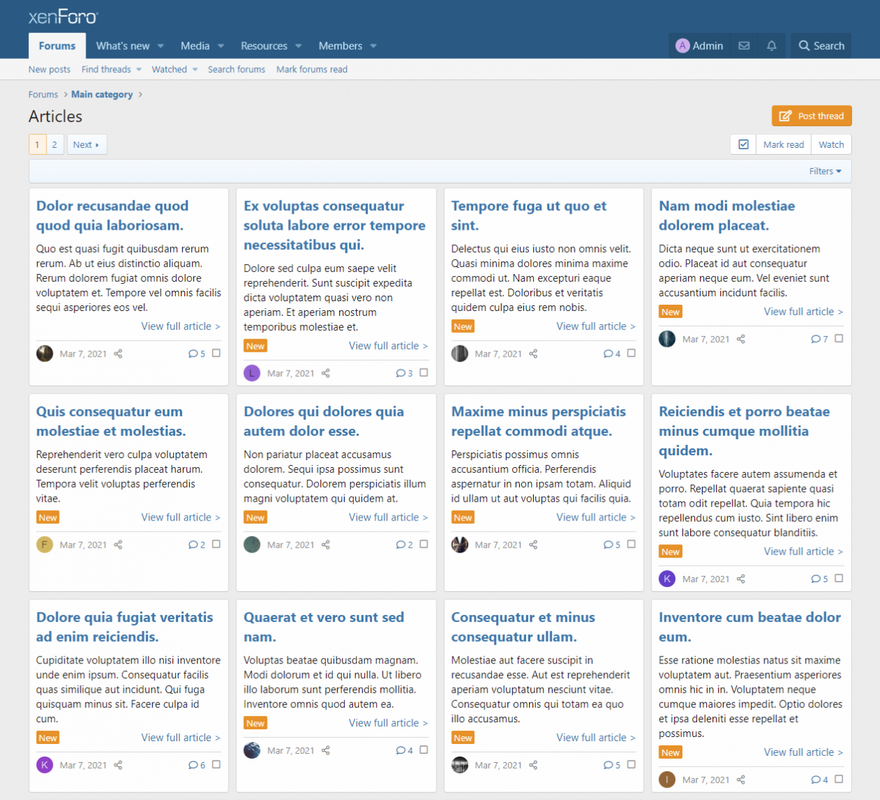This screenshot has width=880, height=800.
Task: Open the Search forums link
Action: (236, 70)
